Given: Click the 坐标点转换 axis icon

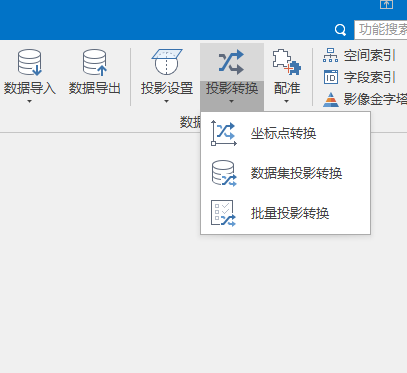Looking at the screenshot, I should pos(224,133).
